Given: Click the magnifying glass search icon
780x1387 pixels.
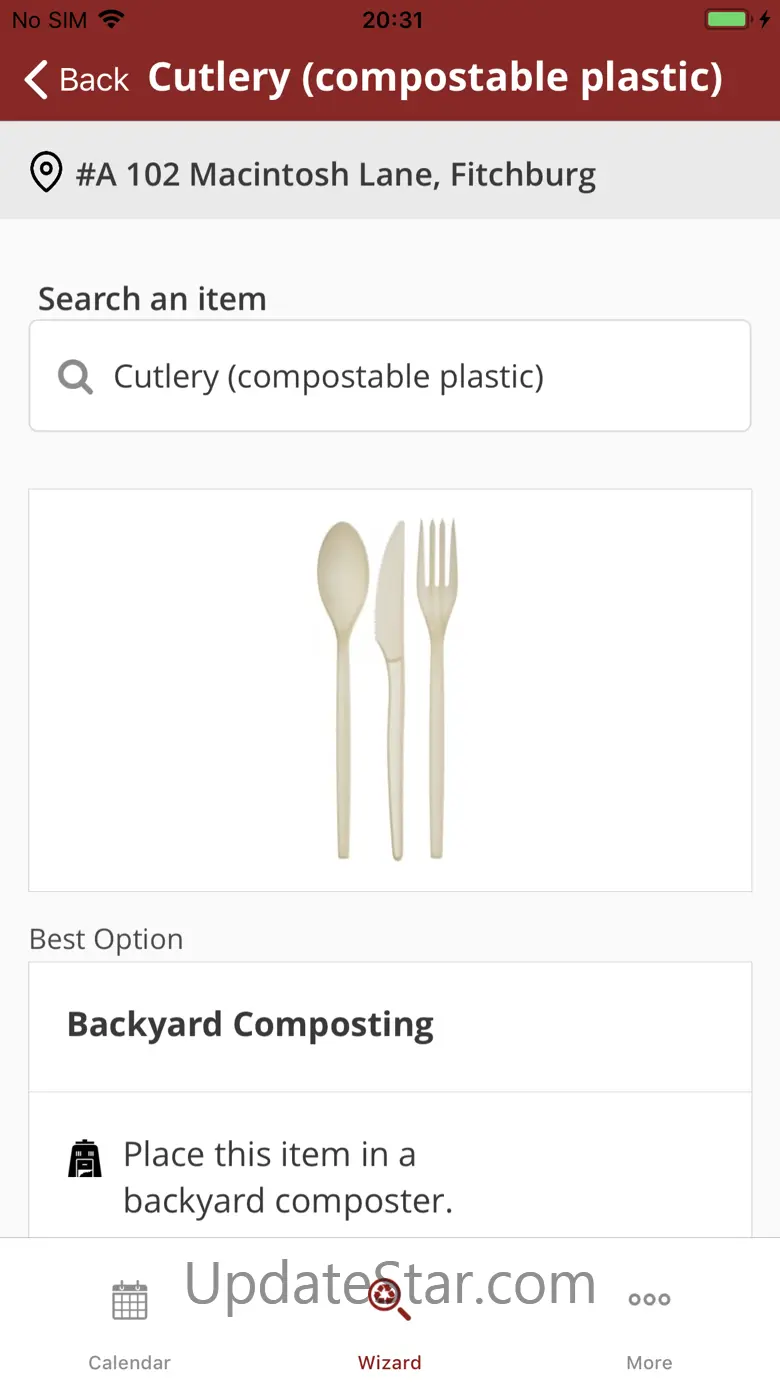Looking at the screenshot, I should coord(75,377).
